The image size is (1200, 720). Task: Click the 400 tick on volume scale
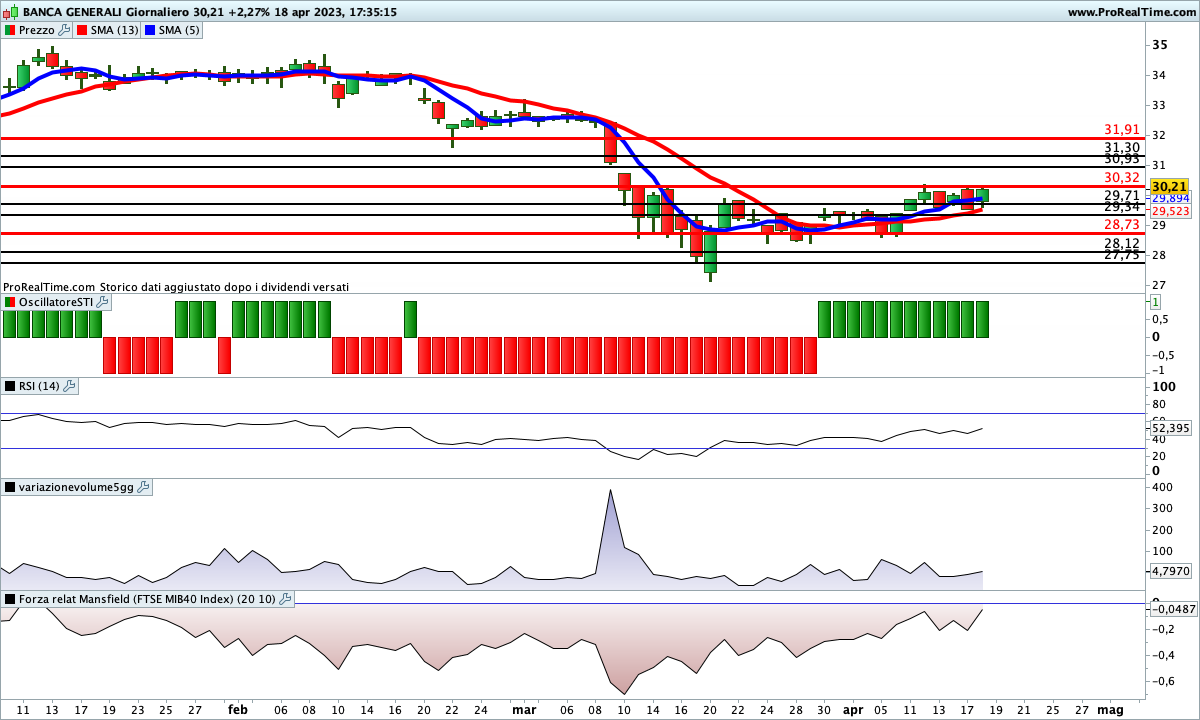(1162, 487)
